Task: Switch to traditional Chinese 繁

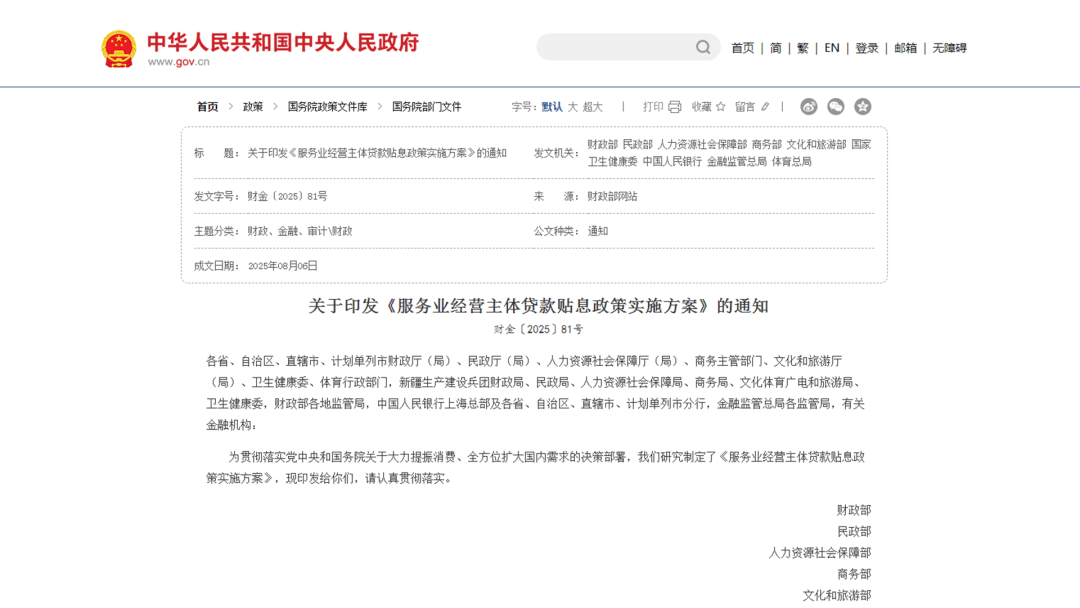Action: pyautogui.click(x=802, y=48)
